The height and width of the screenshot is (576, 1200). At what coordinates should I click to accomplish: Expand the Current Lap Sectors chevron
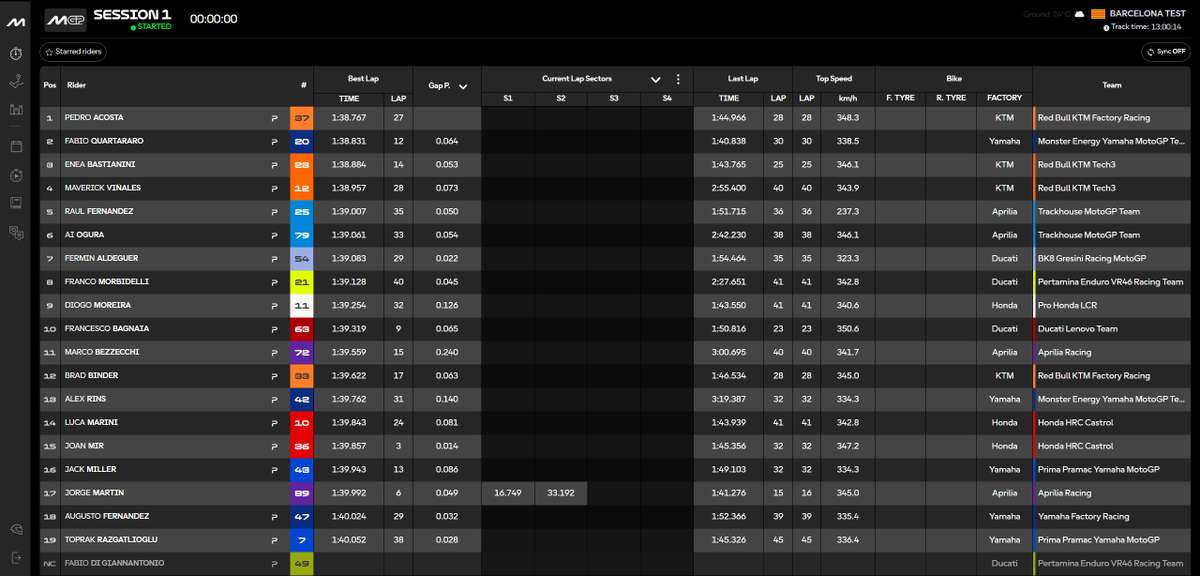pyautogui.click(x=656, y=79)
